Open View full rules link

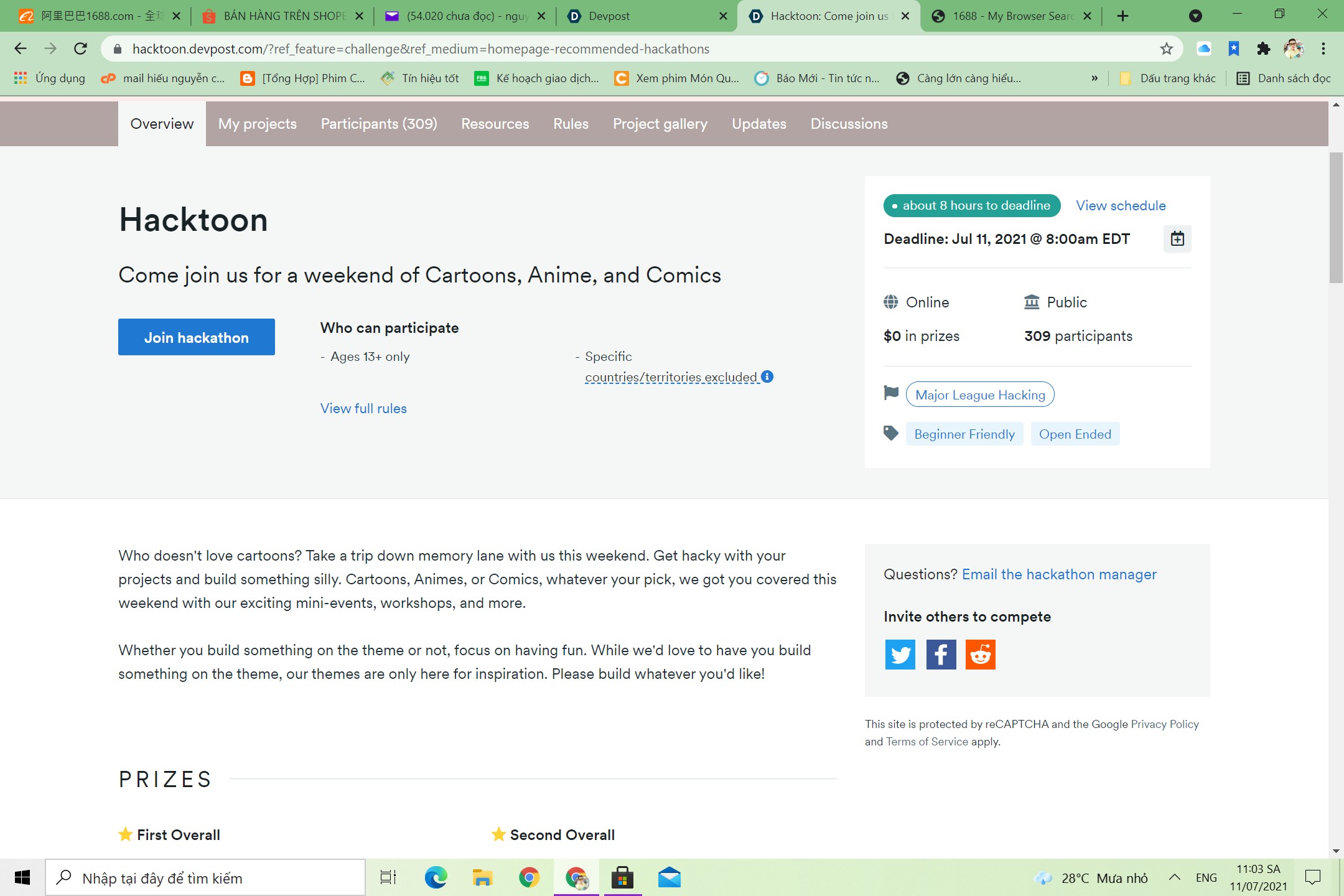click(x=363, y=408)
